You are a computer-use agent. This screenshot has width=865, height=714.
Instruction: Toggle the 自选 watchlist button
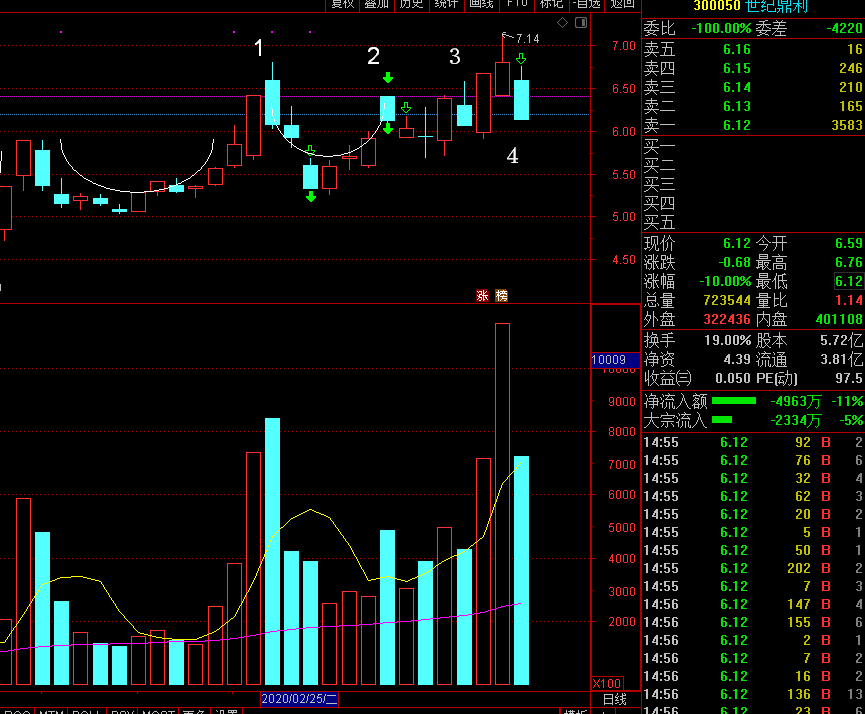586,4
